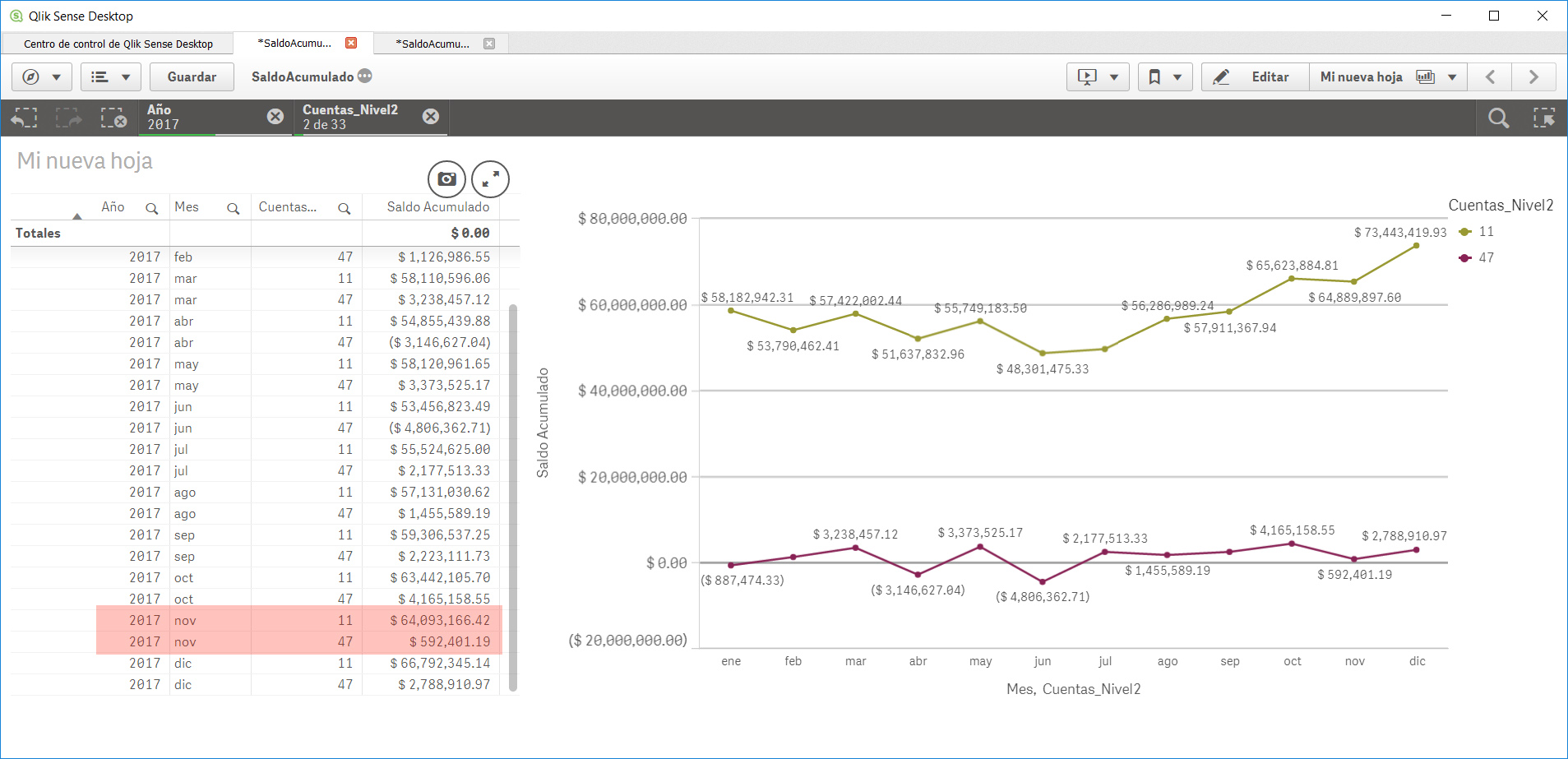Click the $ 58,182,942.31 chart label
Image resolution: width=1568 pixels, height=759 pixels.
[x=747, y=298]
